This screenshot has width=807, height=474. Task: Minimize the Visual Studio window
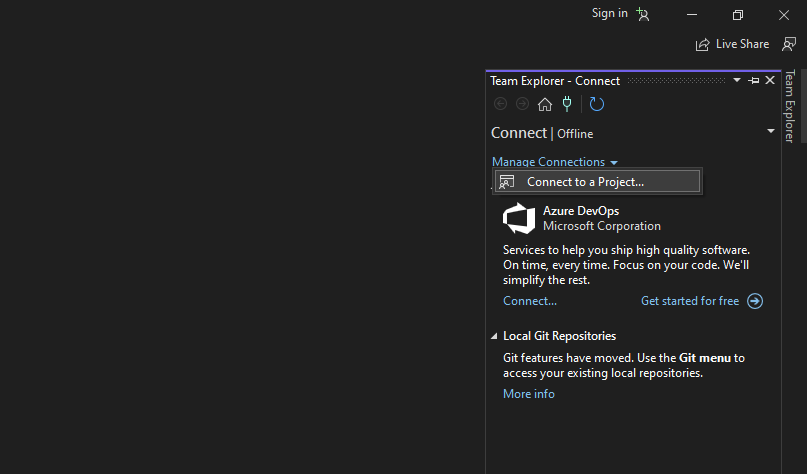tap(692, 15)
